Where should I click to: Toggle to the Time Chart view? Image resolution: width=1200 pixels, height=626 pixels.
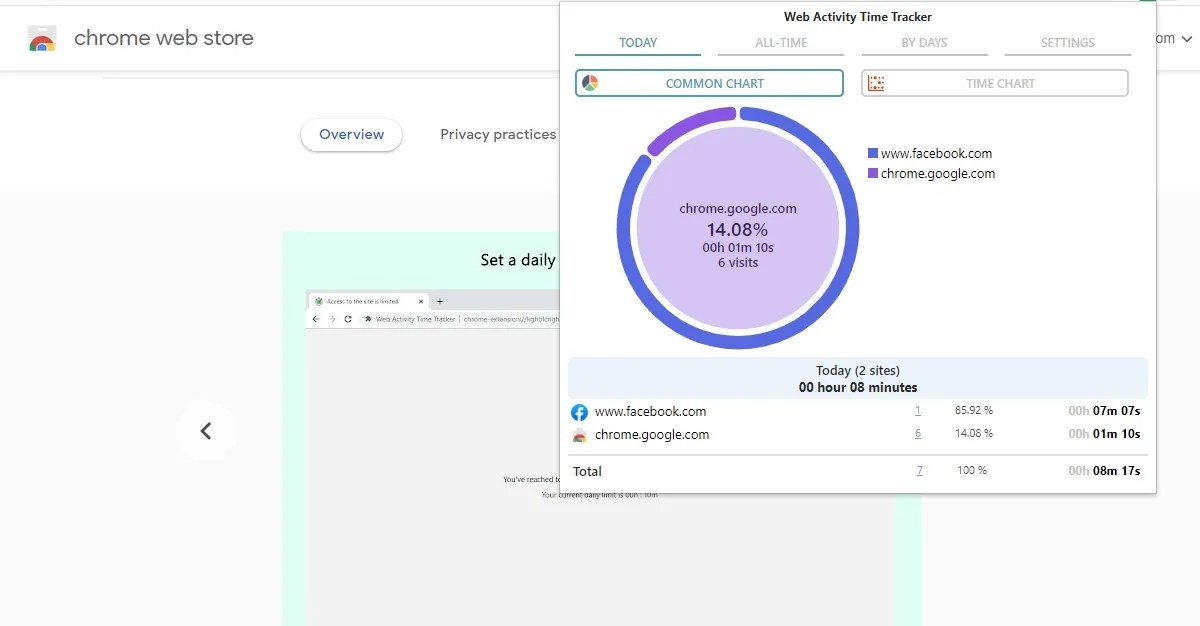[994, 82]
